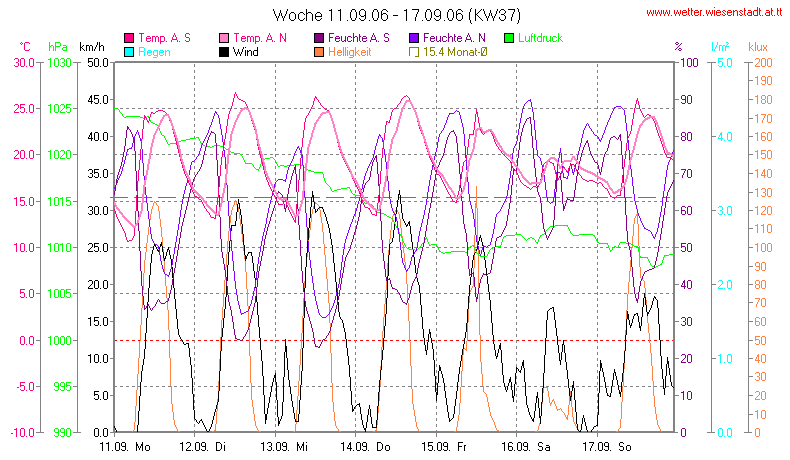
Task: Click the 13.09. Mi date label
Action: pyautogui.click(x=284, y=446)
